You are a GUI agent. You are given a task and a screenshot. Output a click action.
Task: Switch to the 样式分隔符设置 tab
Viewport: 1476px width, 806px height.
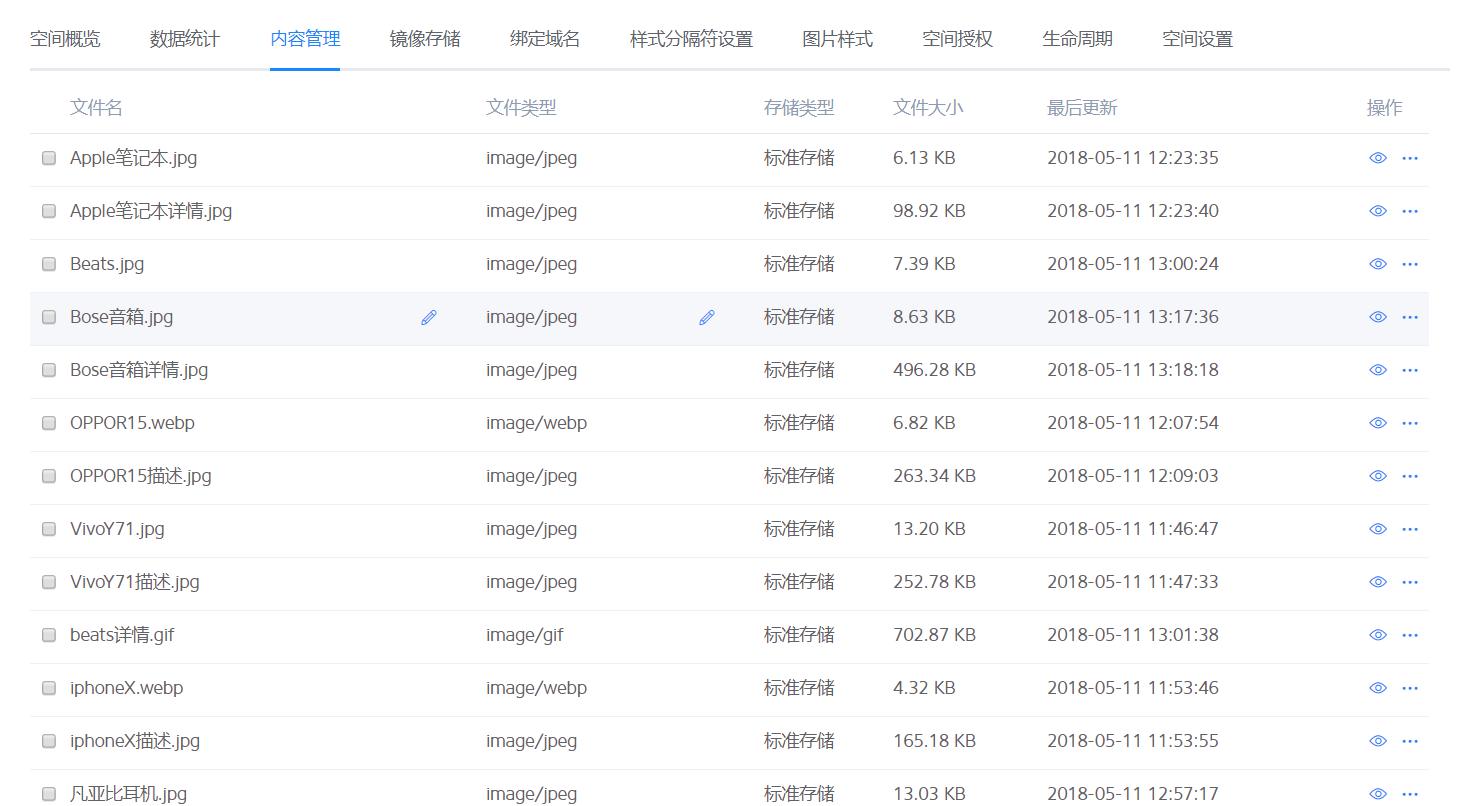click(x=691, y=39)
